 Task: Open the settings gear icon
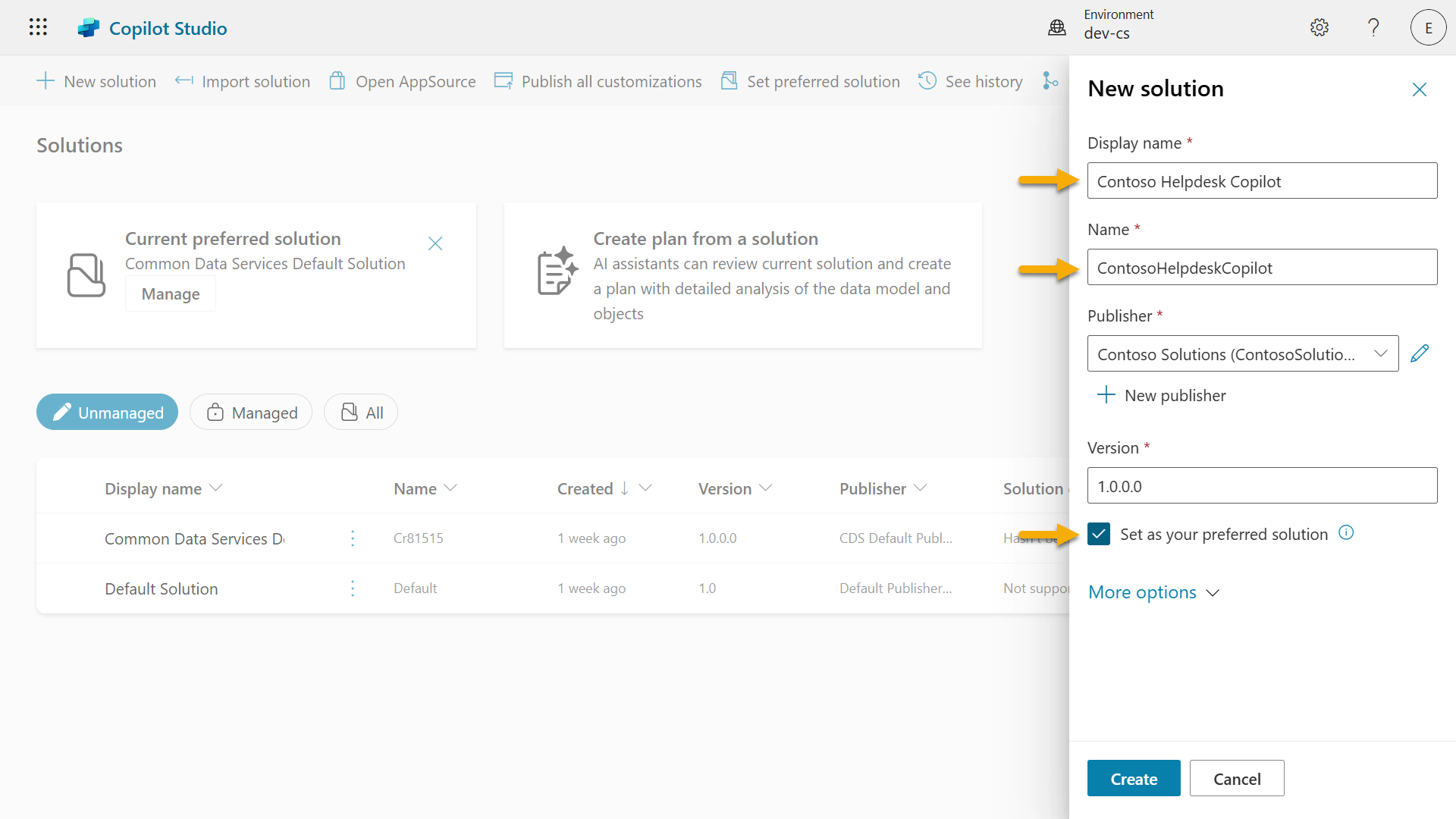(1319, 28)
